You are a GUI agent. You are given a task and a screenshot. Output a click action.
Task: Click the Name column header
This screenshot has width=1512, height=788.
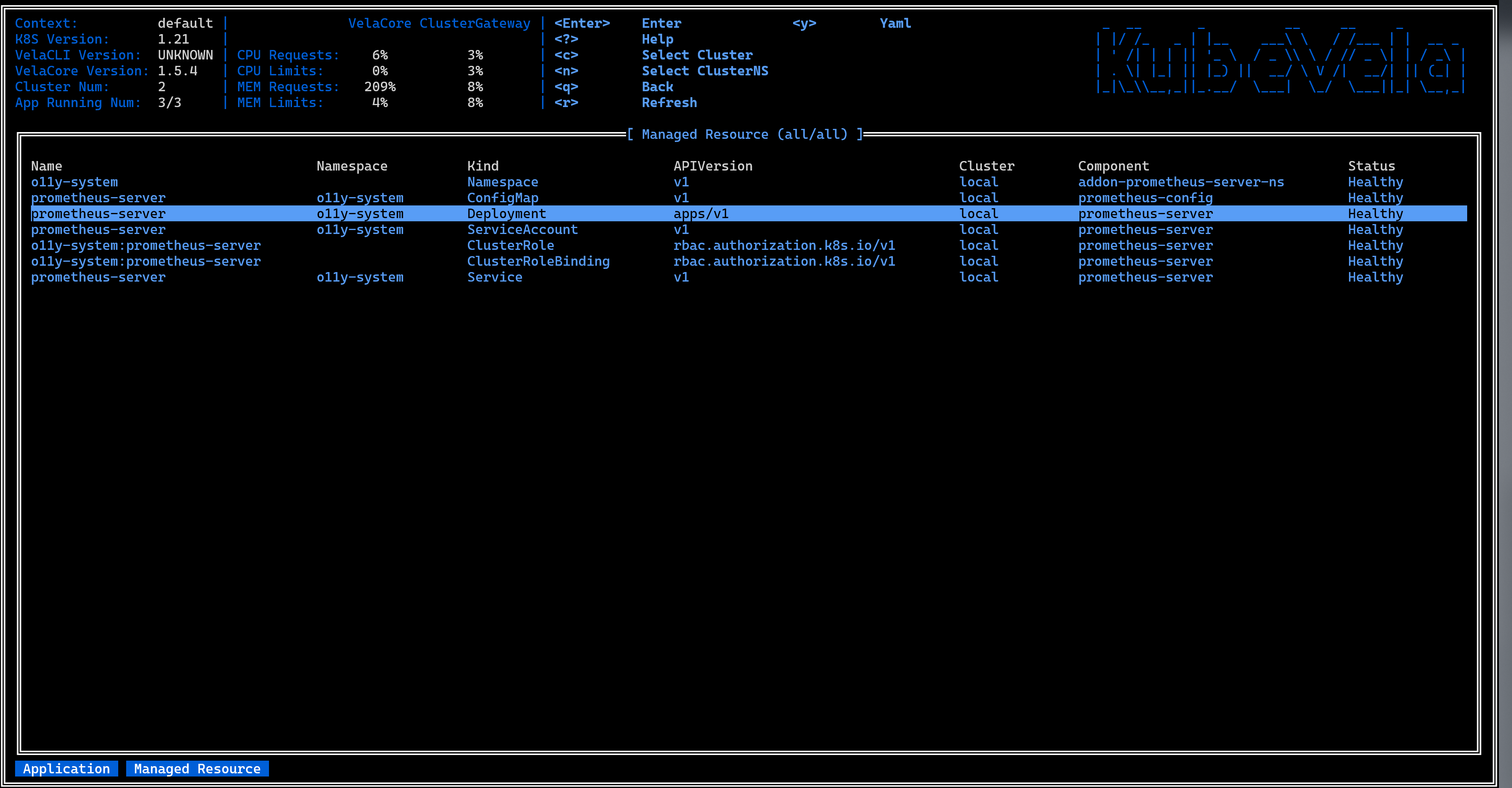coord(46,166)
